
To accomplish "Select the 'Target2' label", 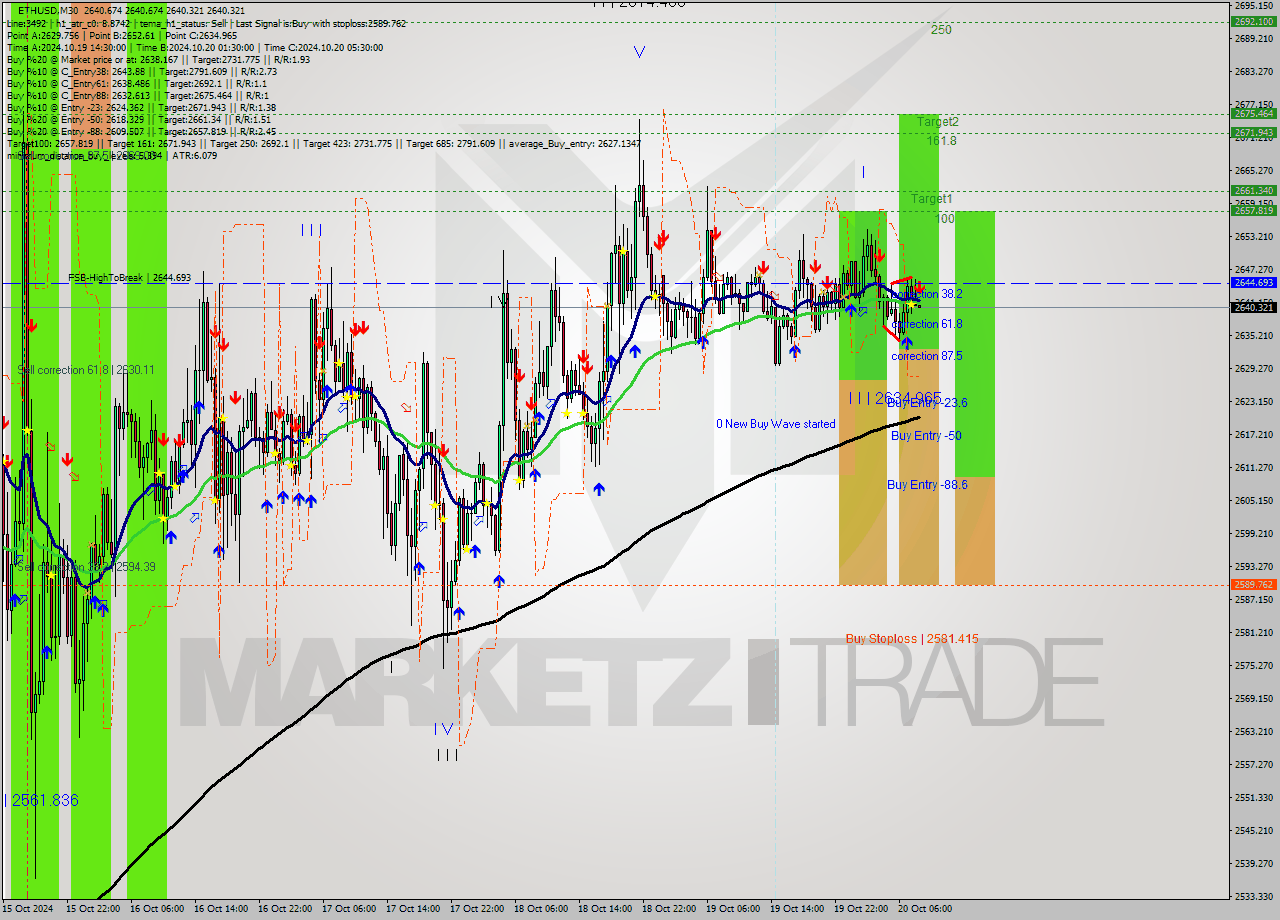I will [x=938, y=122].
